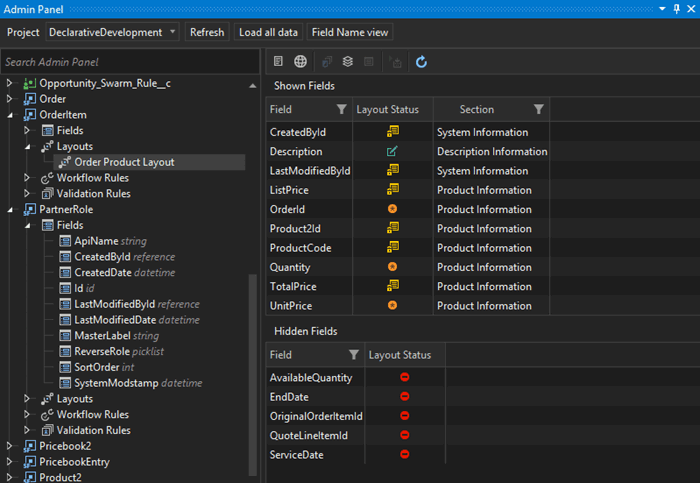The width and height of the screenshot is (700, 483).
Task: Collapse Layouts under OrderItem
Action: tap(27, 147)
